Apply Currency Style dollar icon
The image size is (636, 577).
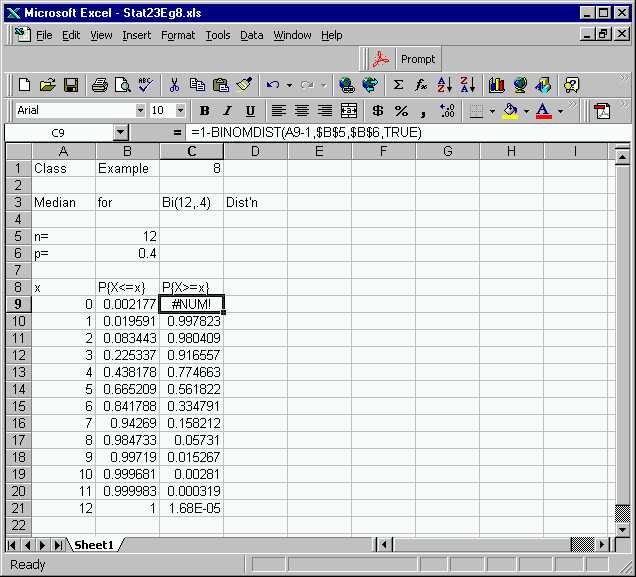click(377, 111)
